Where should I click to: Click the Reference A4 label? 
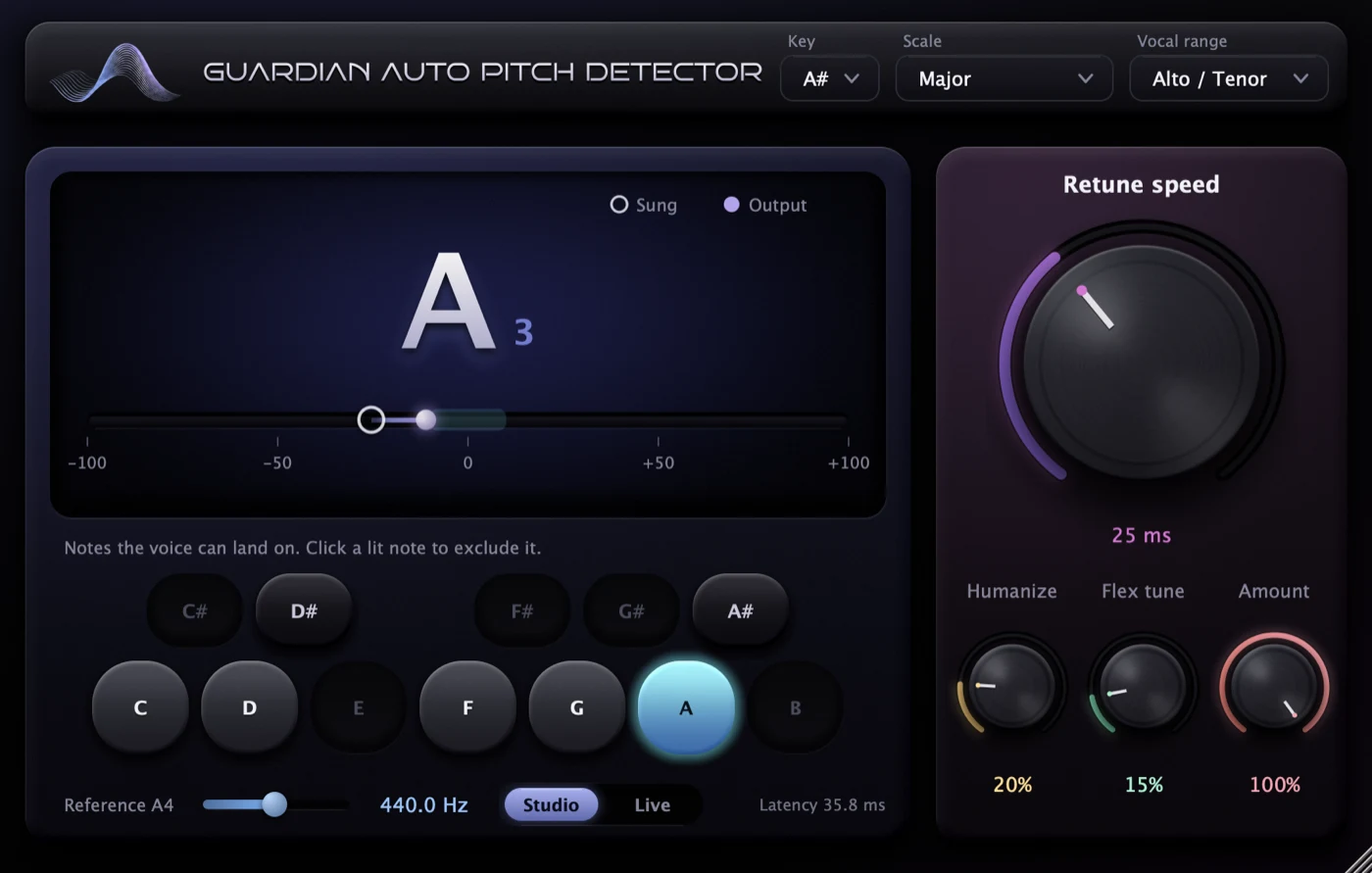point(119,805)
